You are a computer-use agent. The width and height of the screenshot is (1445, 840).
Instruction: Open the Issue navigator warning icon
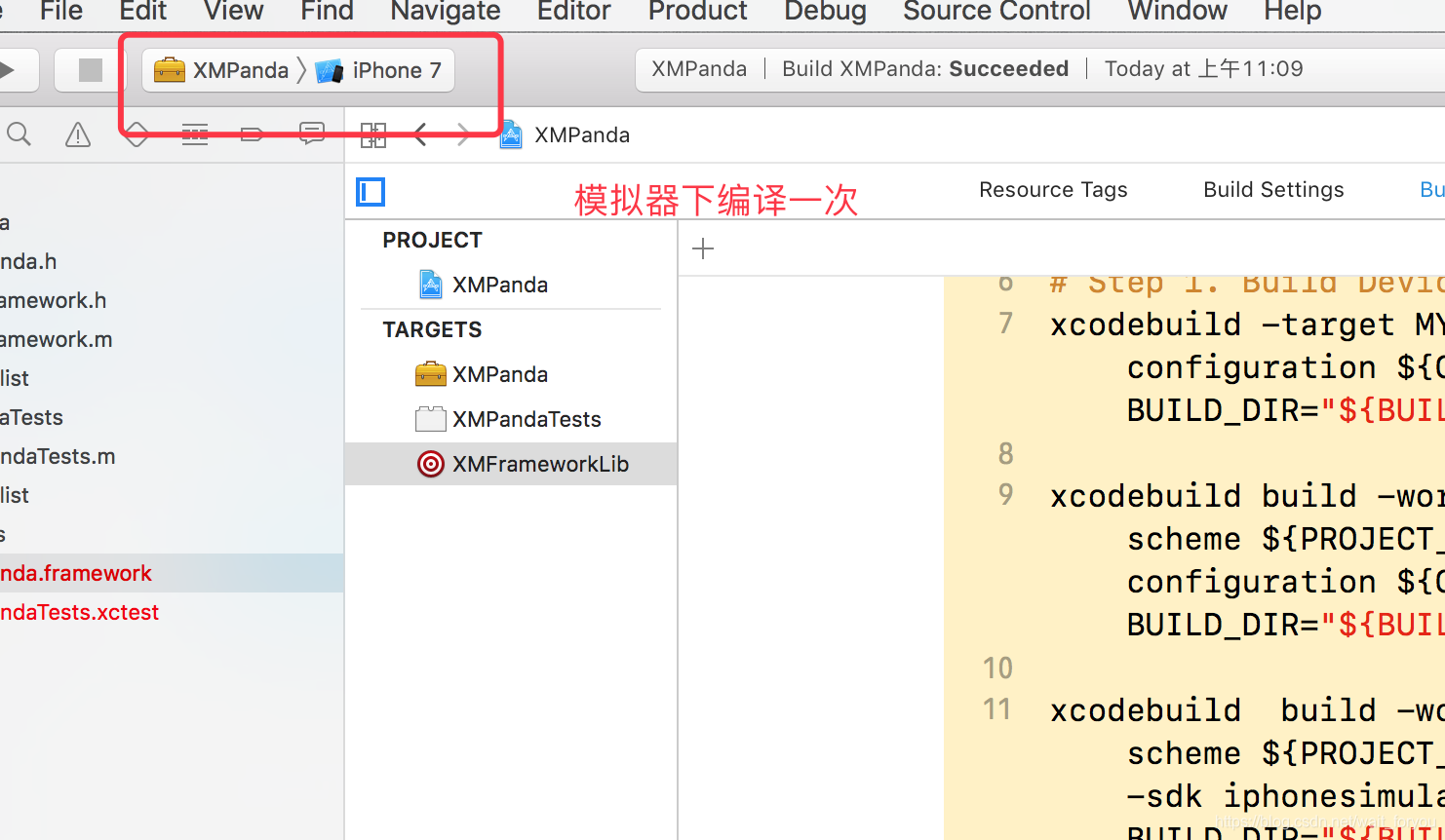(78, 134)
